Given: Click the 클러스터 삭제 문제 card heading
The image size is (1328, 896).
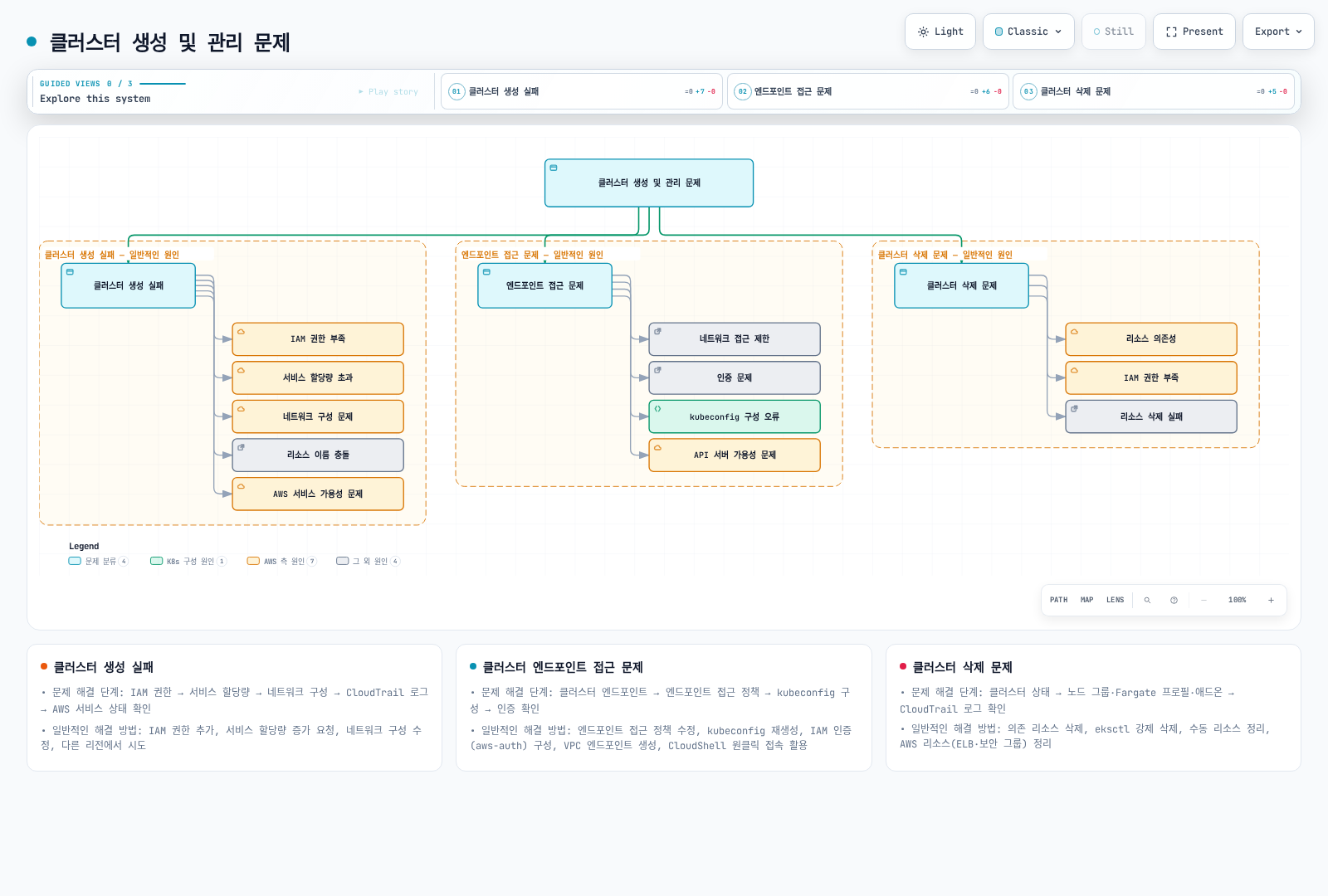Looking at the screenshot, I should point(962,667).
